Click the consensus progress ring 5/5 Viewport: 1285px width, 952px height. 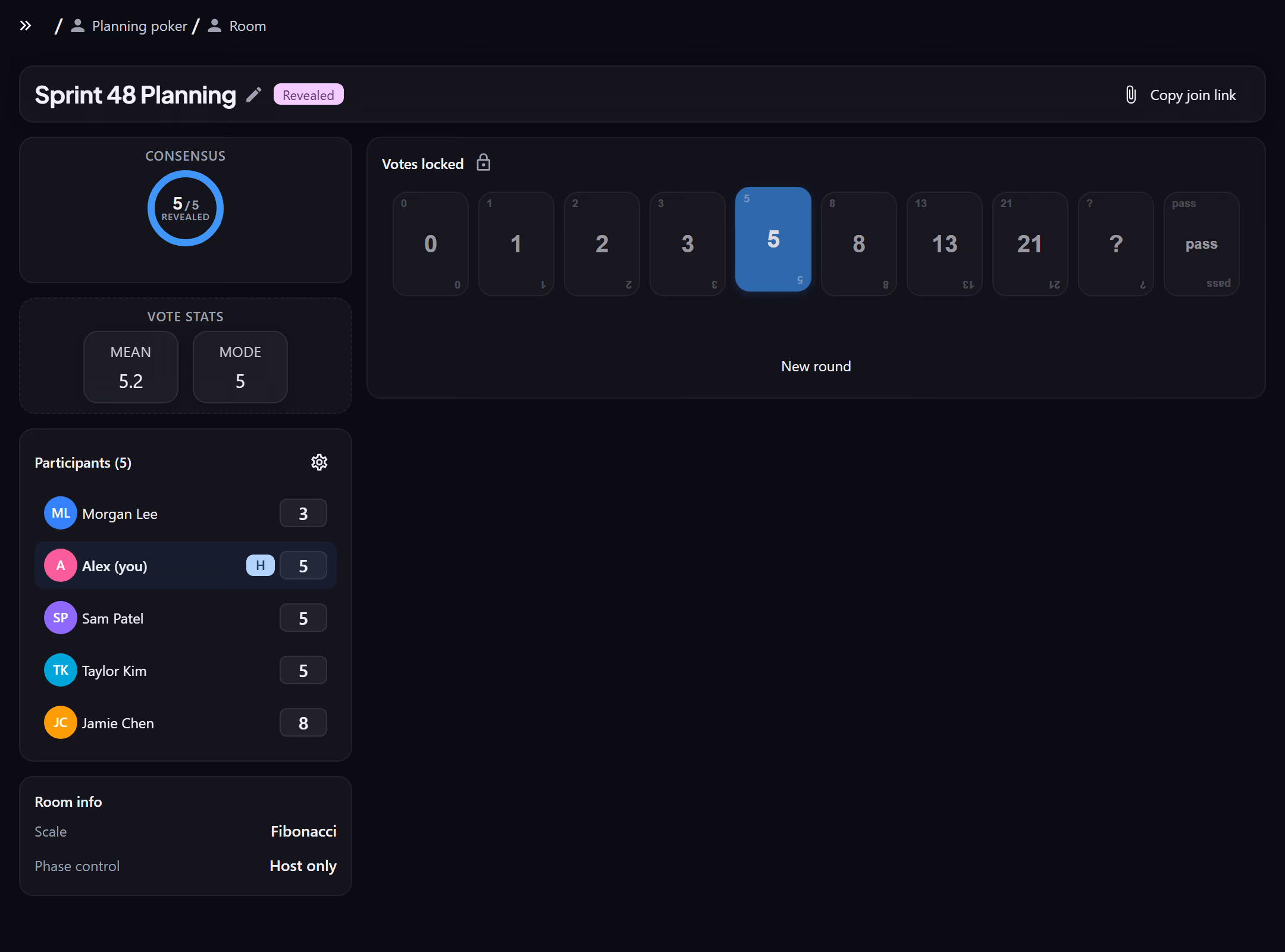pyautogui.click(x=186, y=208)
